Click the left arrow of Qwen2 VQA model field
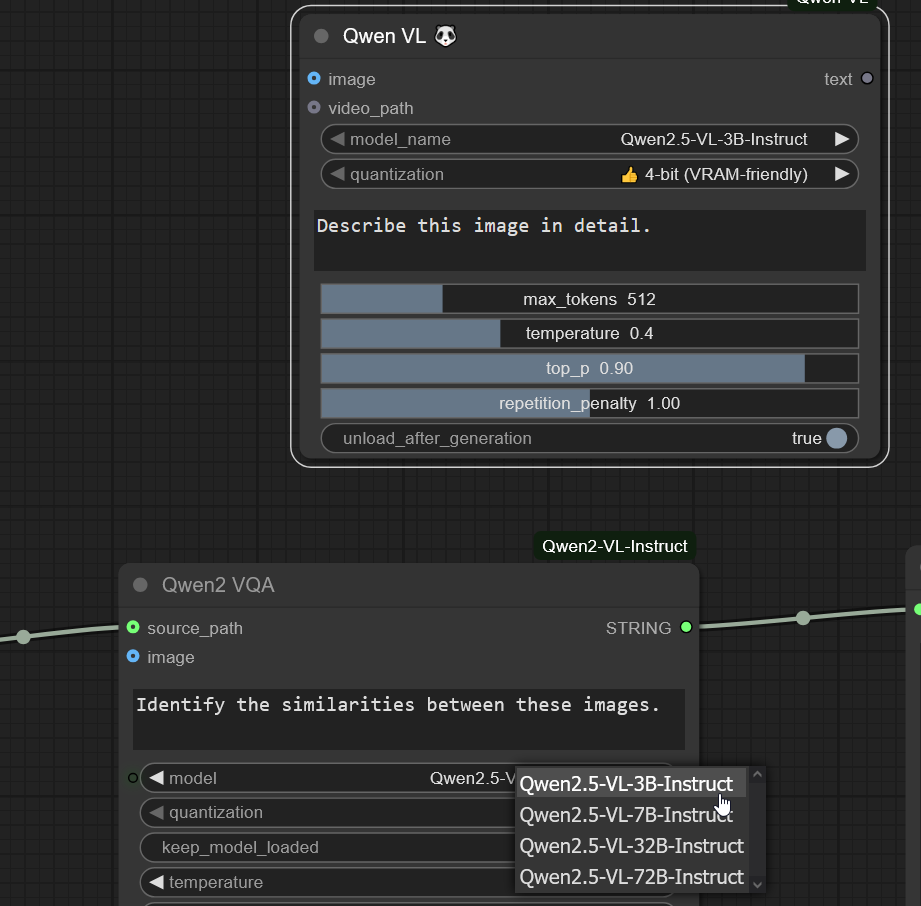This screenshot has height=906, width=921. [156, 778]
